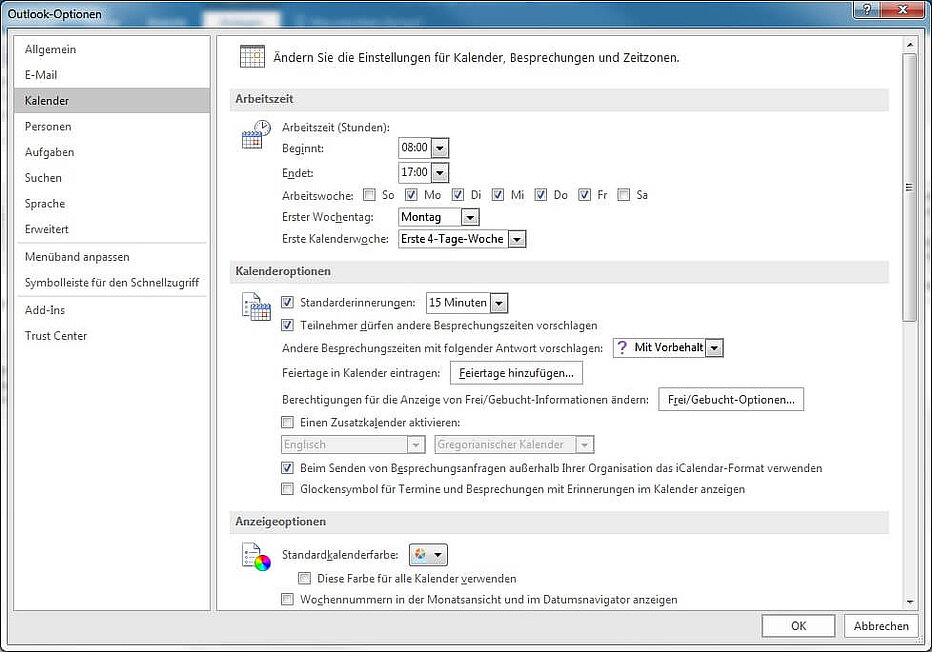This screenshot has width=932, height=652.
Task: Select the Aufgaben category
Action: pos(112,152)
